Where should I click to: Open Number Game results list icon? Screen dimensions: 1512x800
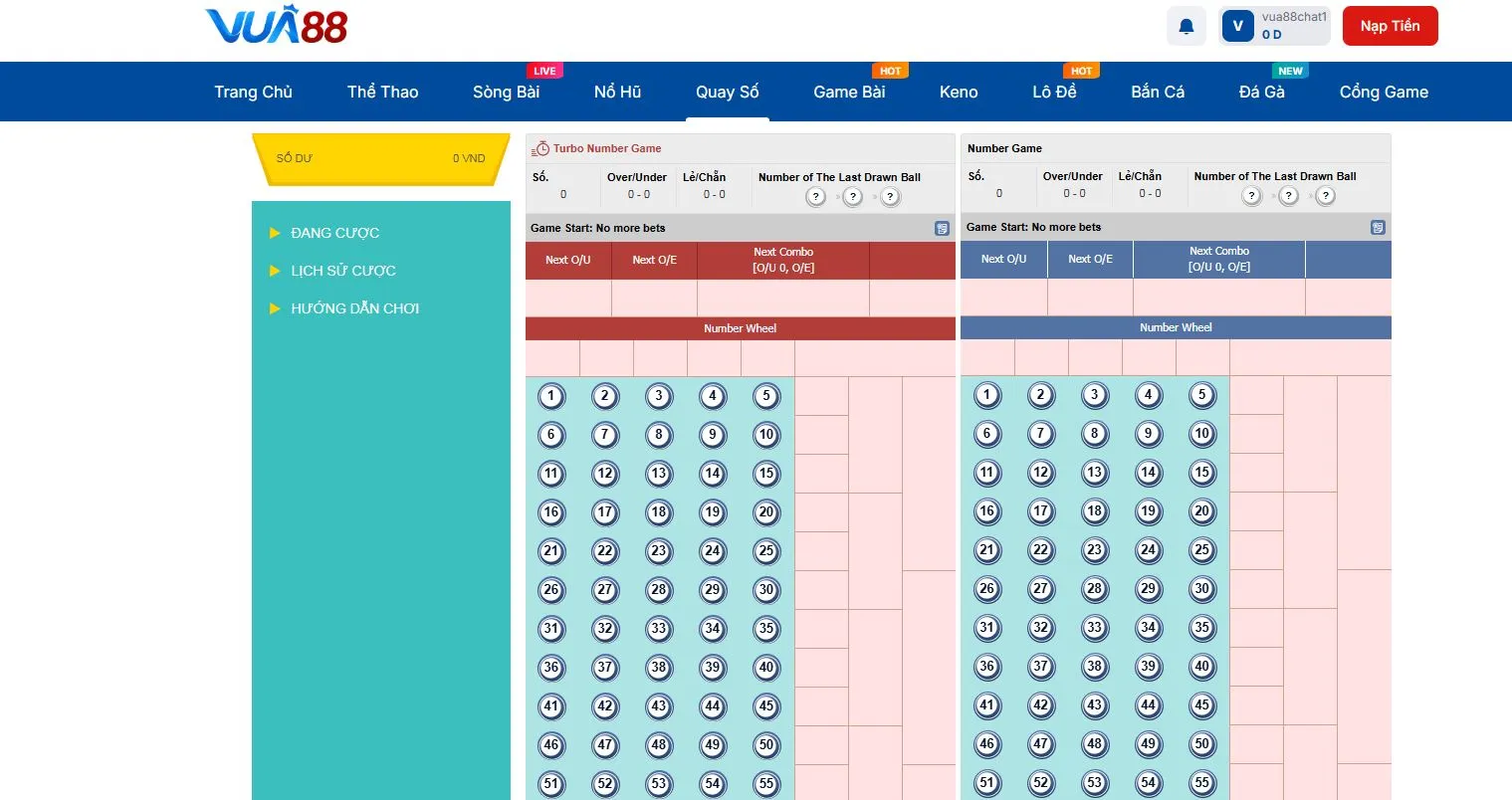pos(1378,227)
